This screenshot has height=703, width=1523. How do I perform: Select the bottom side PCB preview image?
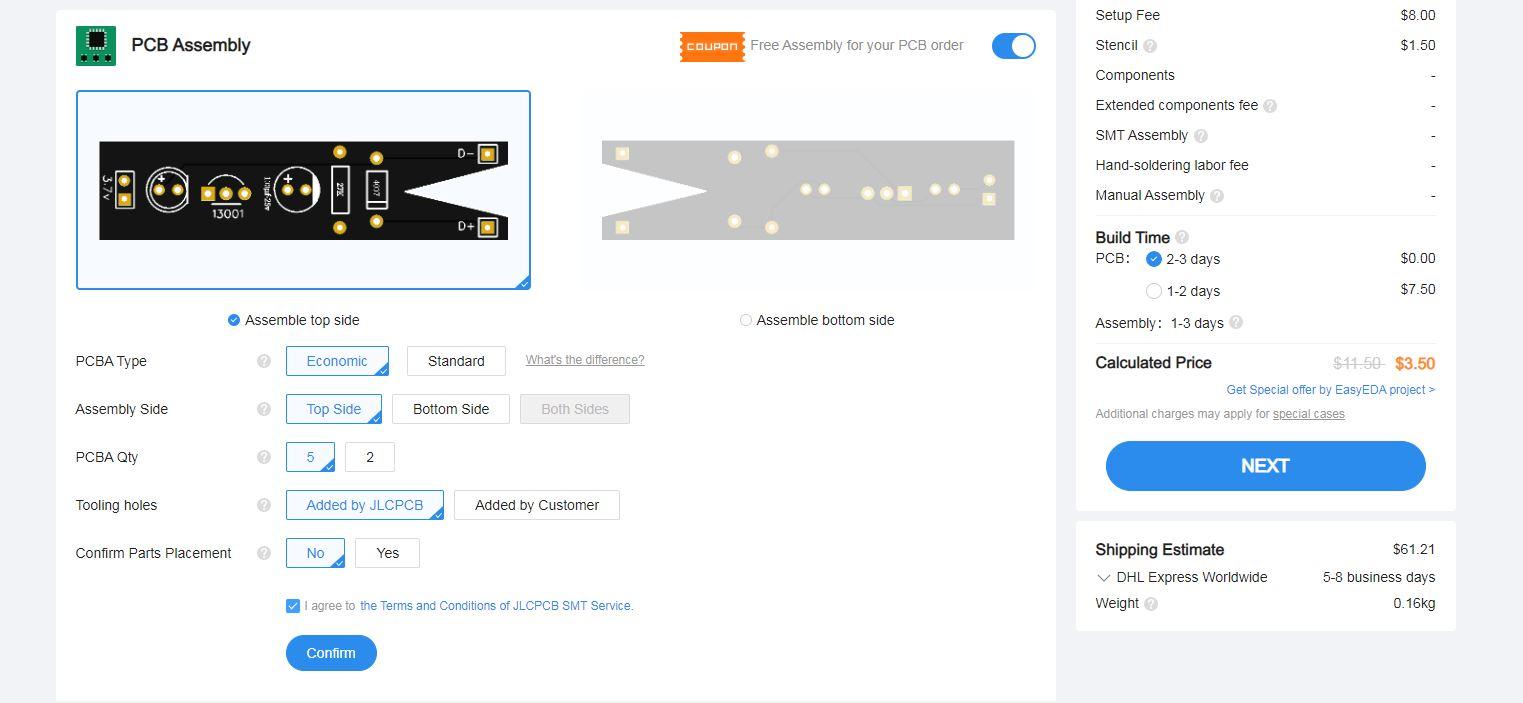[x=808, y=190]
